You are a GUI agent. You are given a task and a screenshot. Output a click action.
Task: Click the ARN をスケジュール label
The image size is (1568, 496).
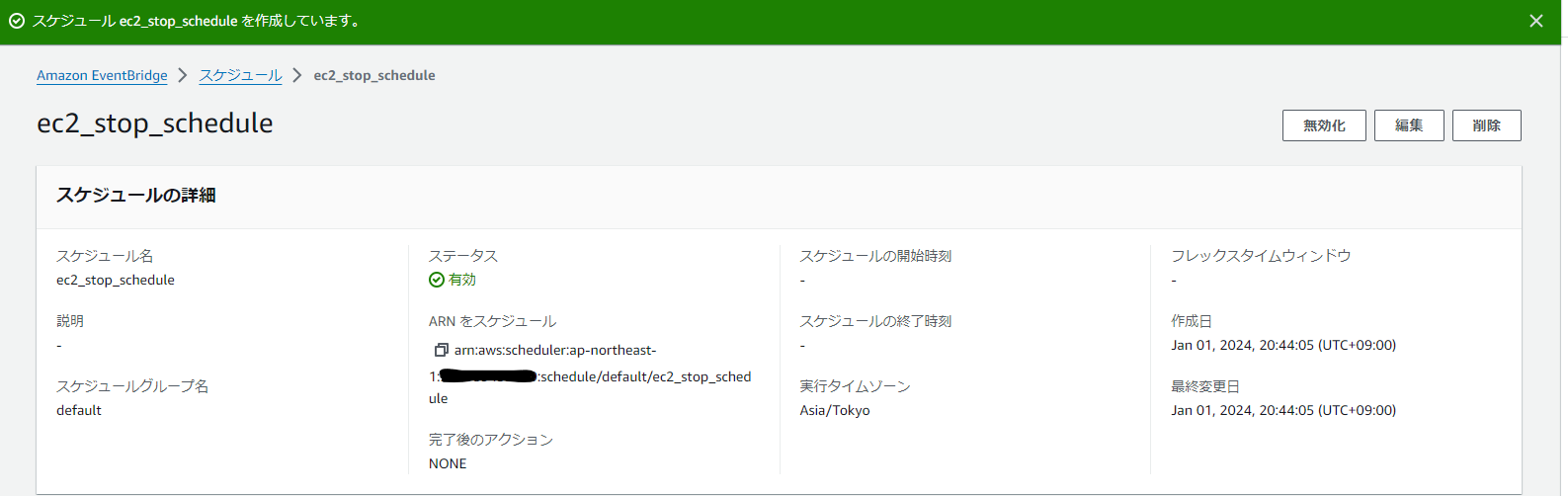[492, 321]
